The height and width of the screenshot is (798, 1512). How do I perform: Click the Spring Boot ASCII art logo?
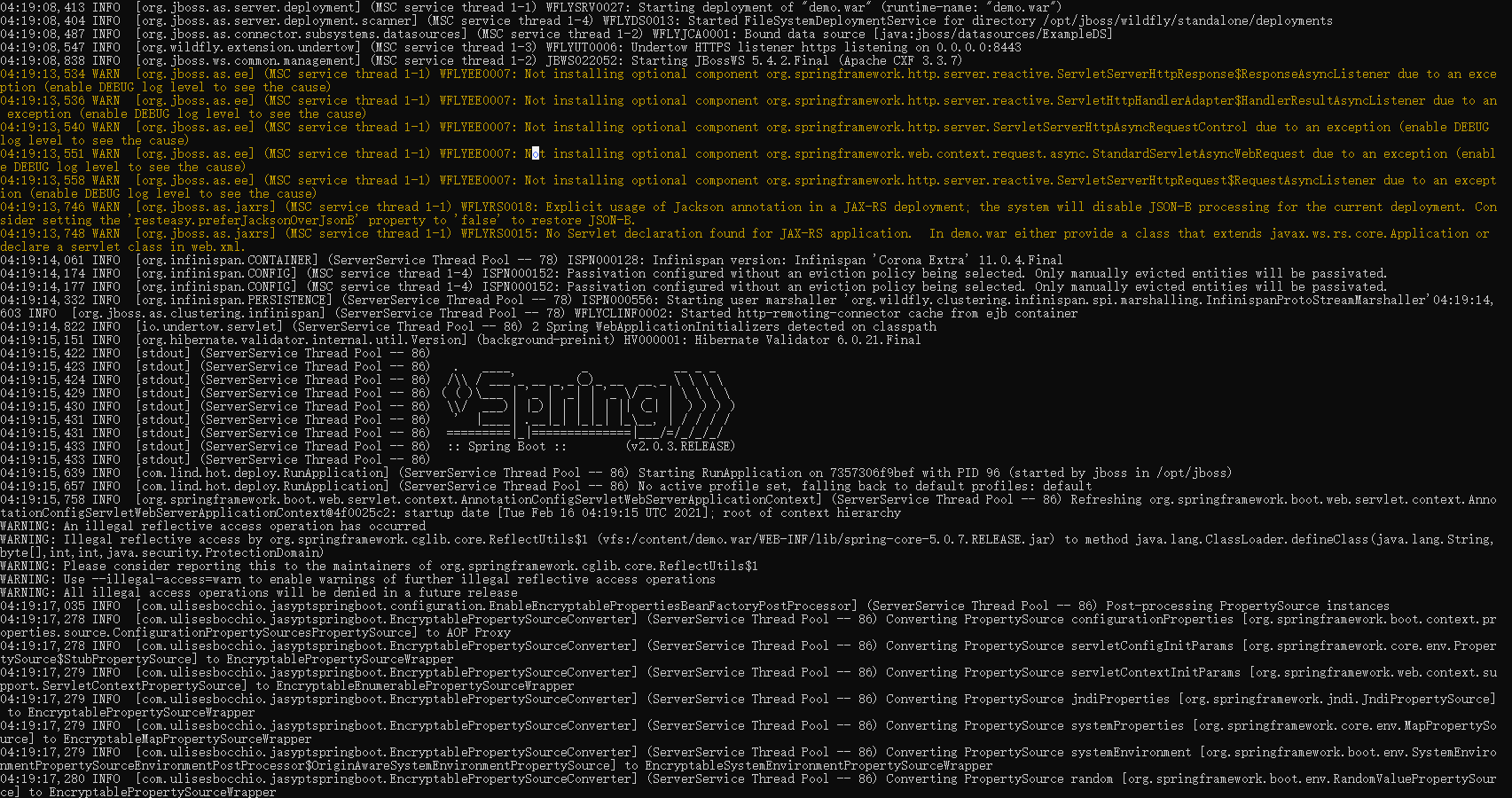point(585,403)
